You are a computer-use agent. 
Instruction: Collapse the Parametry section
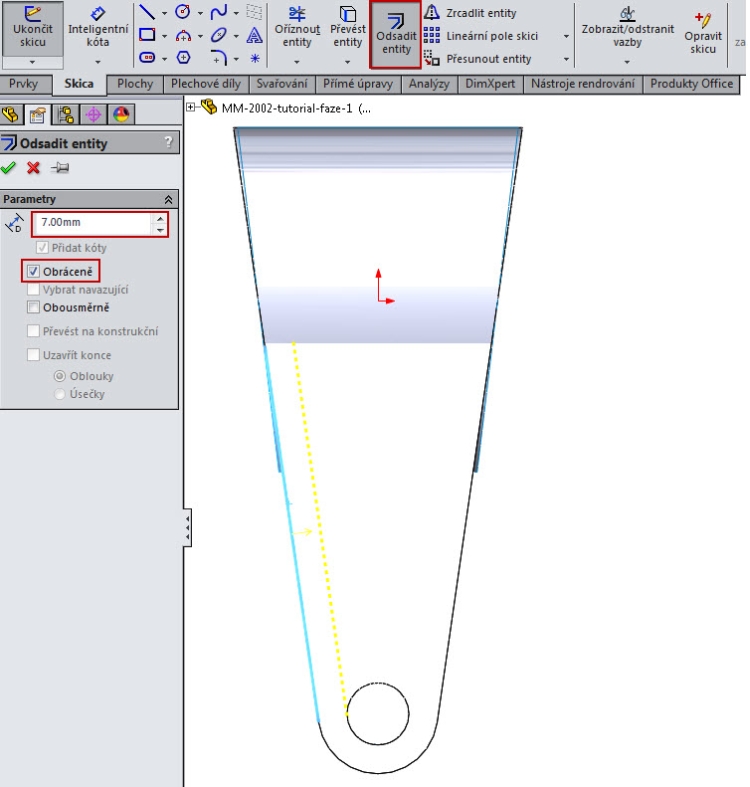pos(169,199)
